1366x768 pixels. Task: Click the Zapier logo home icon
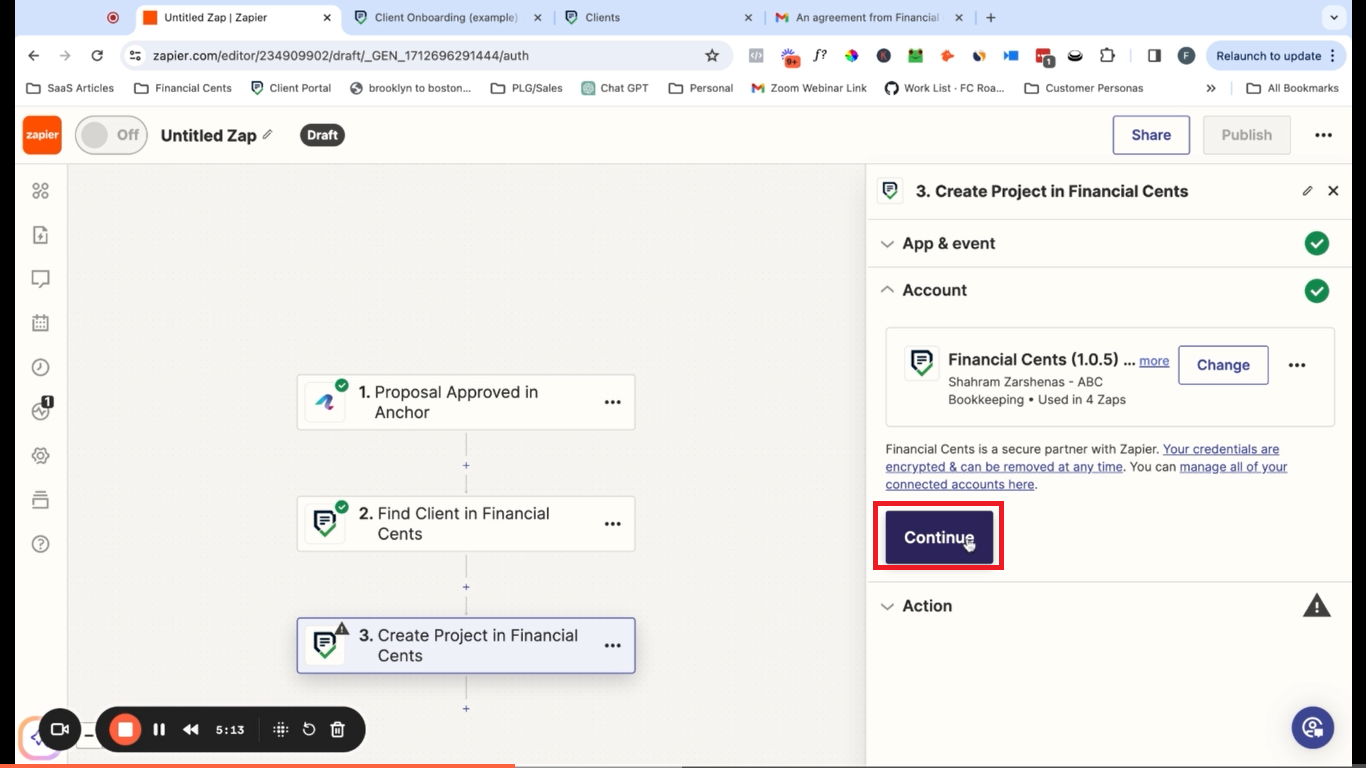42,135
